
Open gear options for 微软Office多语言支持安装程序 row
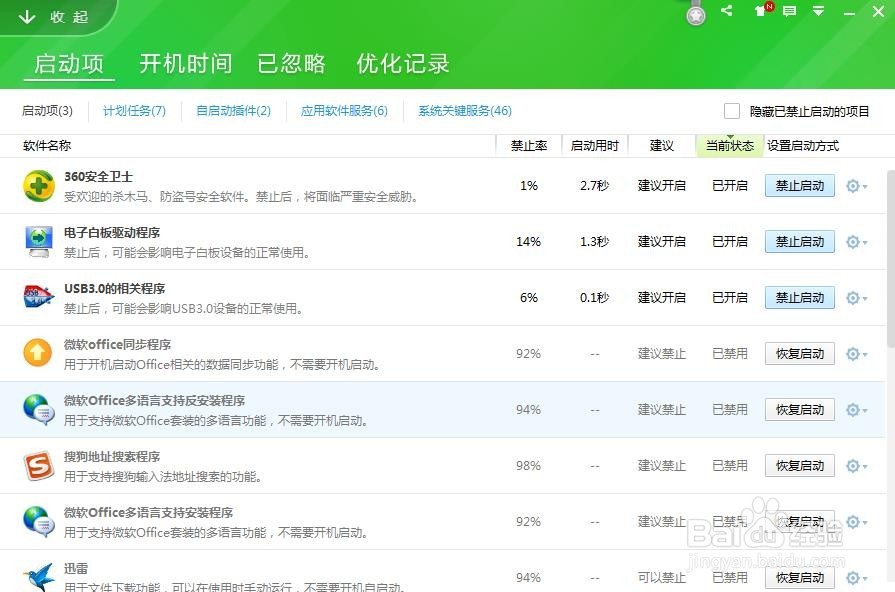coord(856,522)
